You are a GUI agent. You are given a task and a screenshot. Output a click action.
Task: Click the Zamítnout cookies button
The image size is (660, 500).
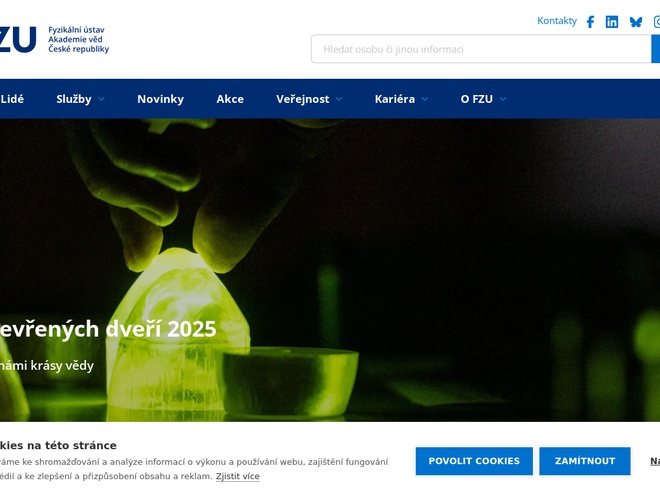(x=585, y=461)
